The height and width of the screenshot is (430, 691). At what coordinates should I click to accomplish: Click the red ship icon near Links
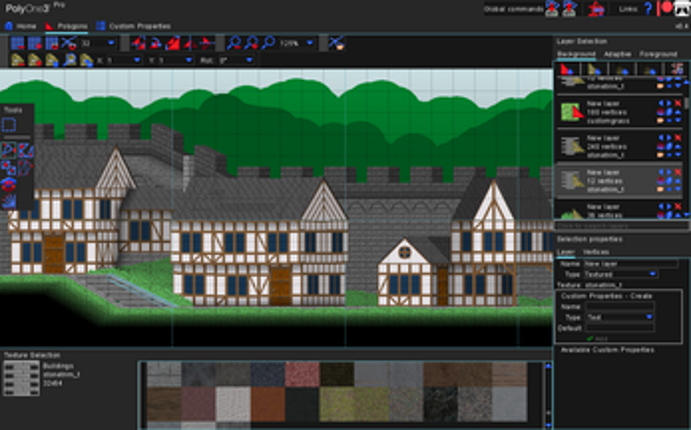pyautogui.click(x=595, y=9)
